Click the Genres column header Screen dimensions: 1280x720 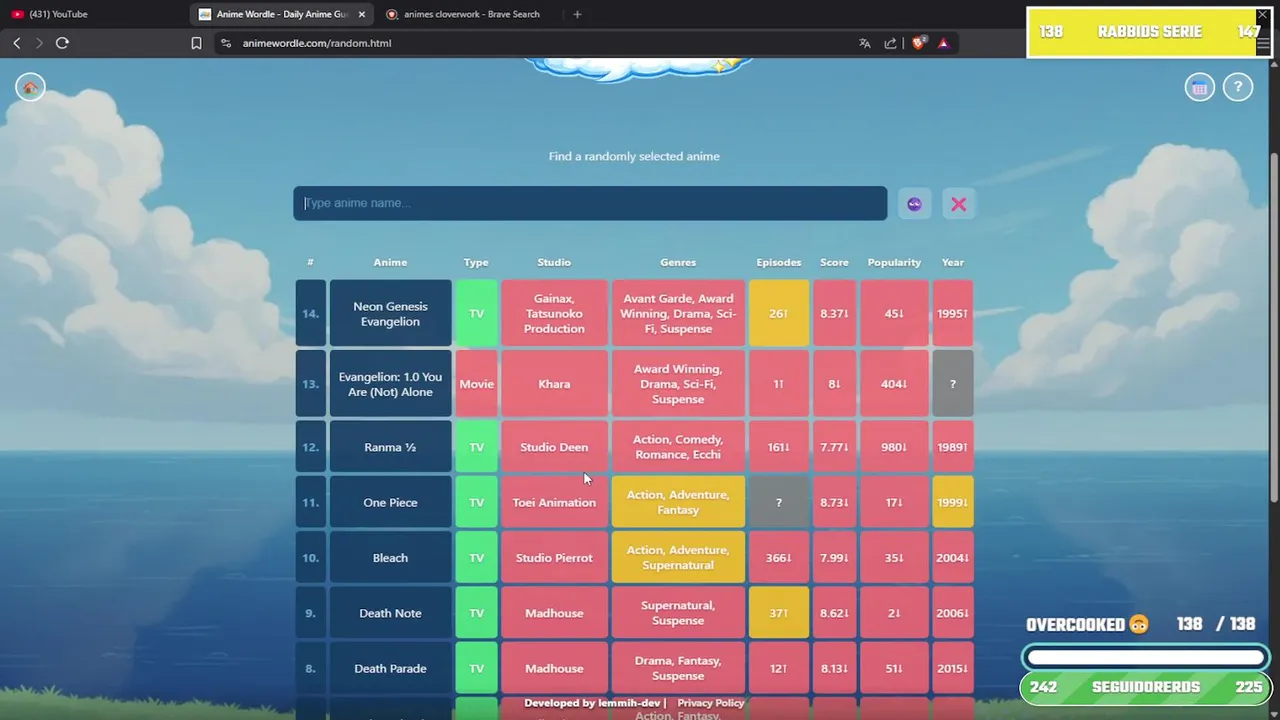pyautogui.click(x=678, y=262)
